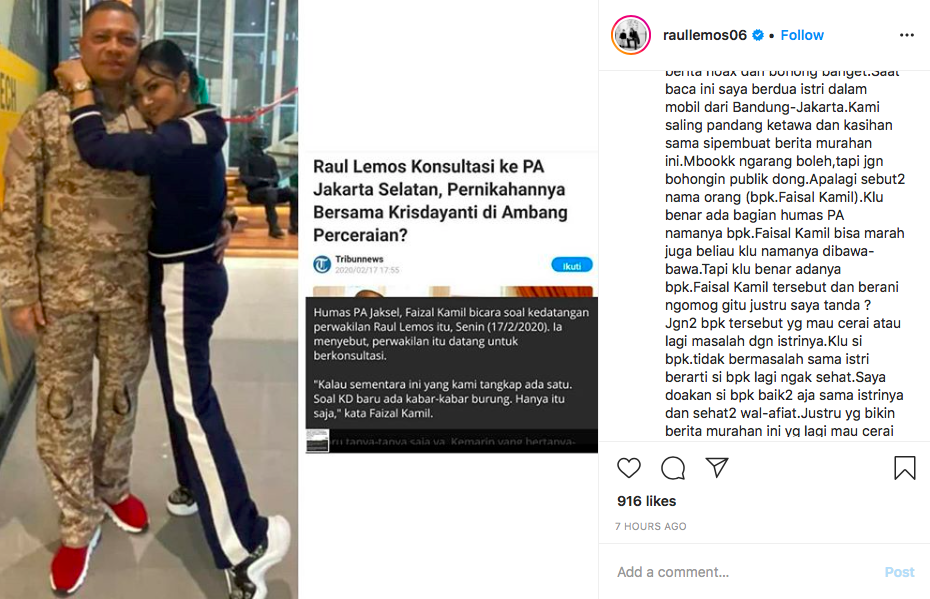Viewport: 930px width, 599px height.
Task: Click the Post comment button
Action: 900,572
